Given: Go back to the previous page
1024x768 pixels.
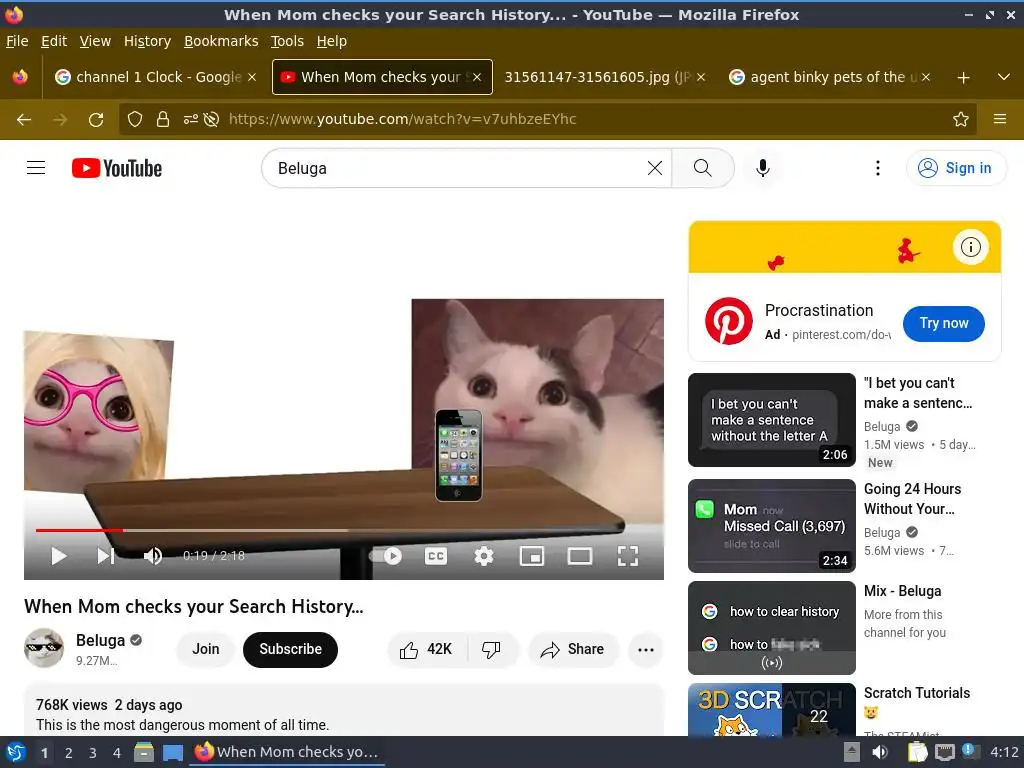Looking at the screenshot, I should [x=24, y=120].
